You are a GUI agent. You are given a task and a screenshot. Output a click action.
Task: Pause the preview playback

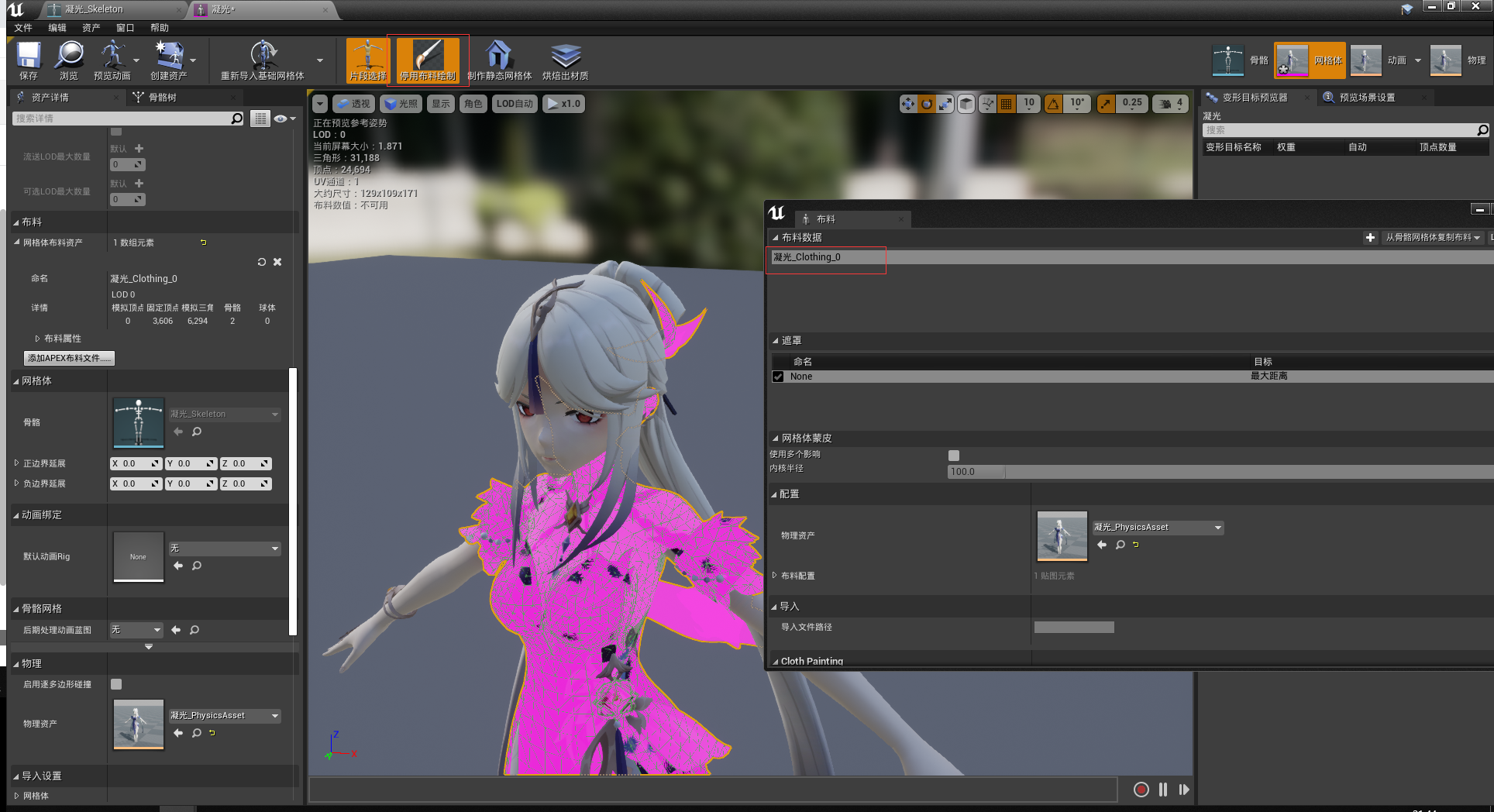pyautogui.click(x=1163, y=790)
